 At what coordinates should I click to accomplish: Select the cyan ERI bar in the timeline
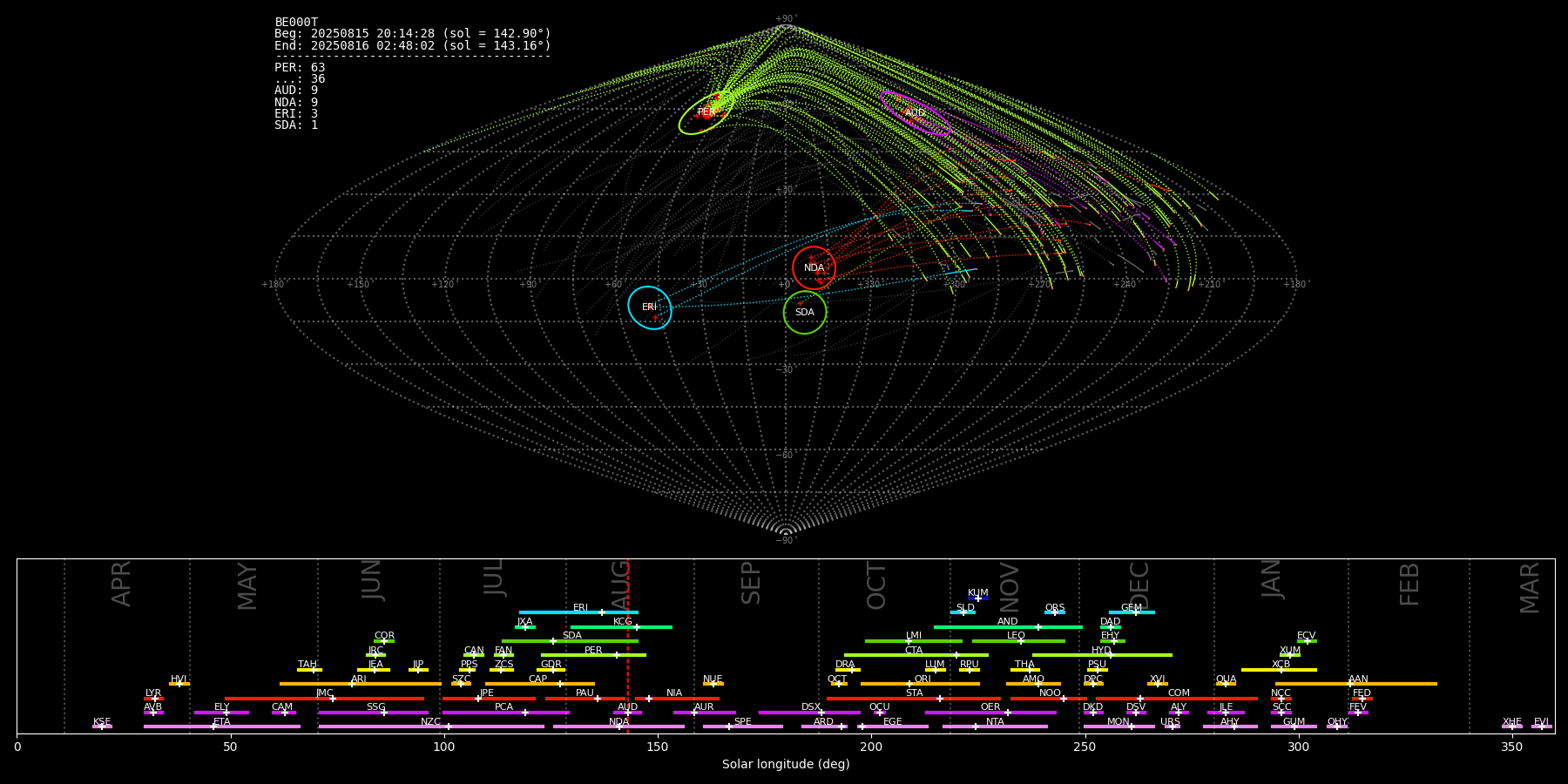578,612
